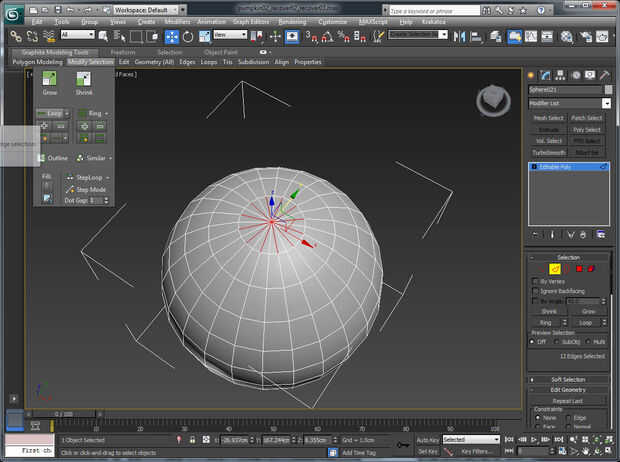Select the SubObj preview selection radio
620x462 pixels.
[559, 341]
